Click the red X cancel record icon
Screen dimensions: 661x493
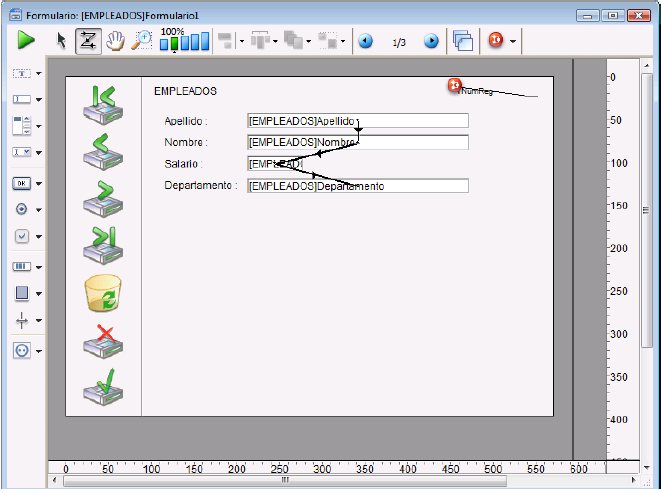point(103,341)
